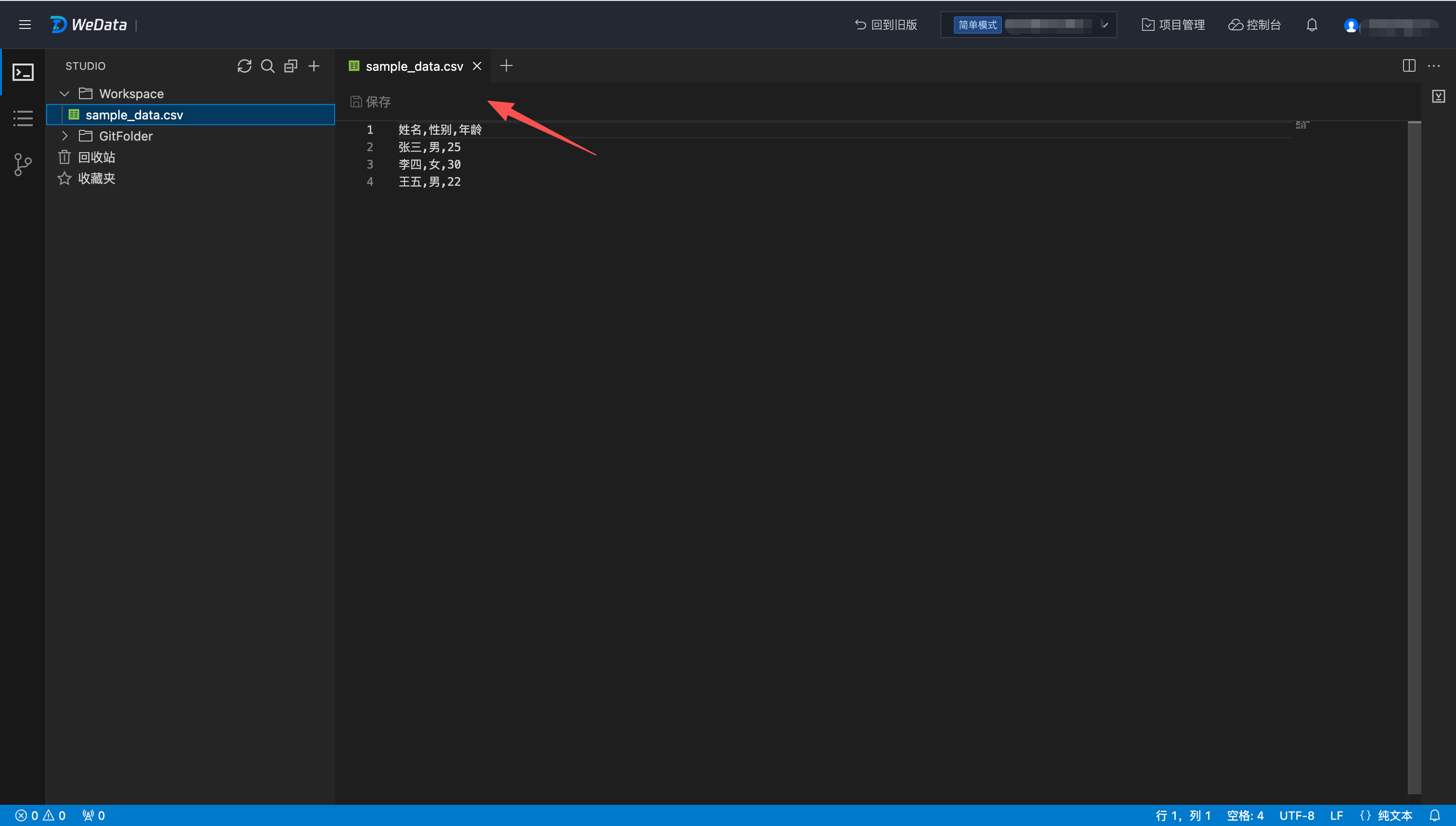Image resolution: width=1456 pixels, height=826 pixels.
Task: Open search in the STUDIO panel
Action: click(267, 66)
